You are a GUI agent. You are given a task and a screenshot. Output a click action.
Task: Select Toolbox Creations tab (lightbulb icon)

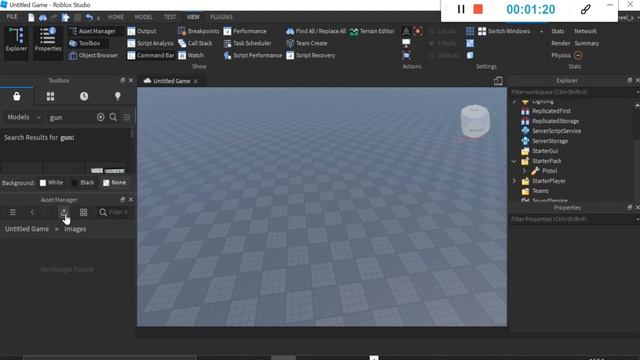pos(118,96)
